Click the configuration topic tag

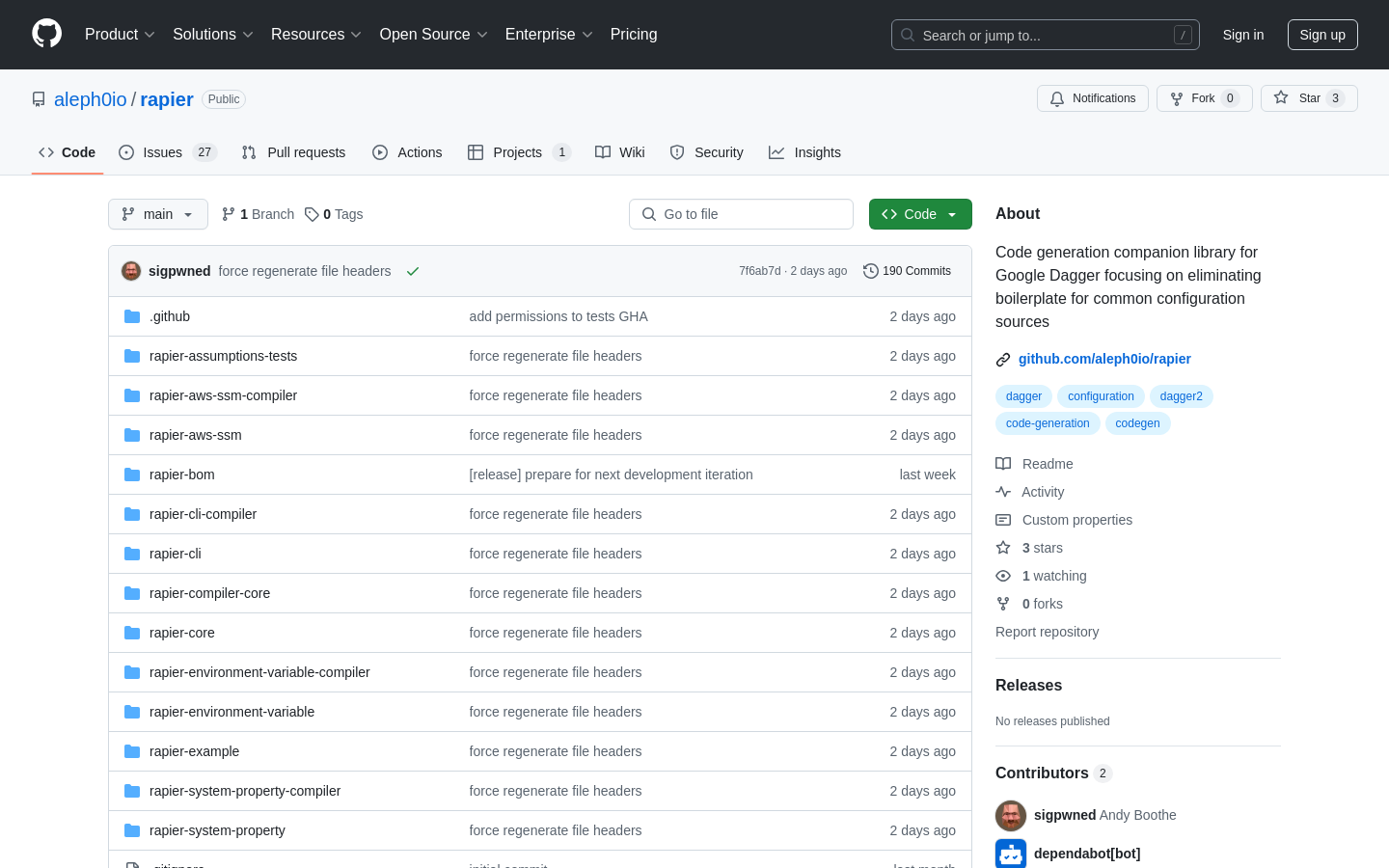(1101, 396)
